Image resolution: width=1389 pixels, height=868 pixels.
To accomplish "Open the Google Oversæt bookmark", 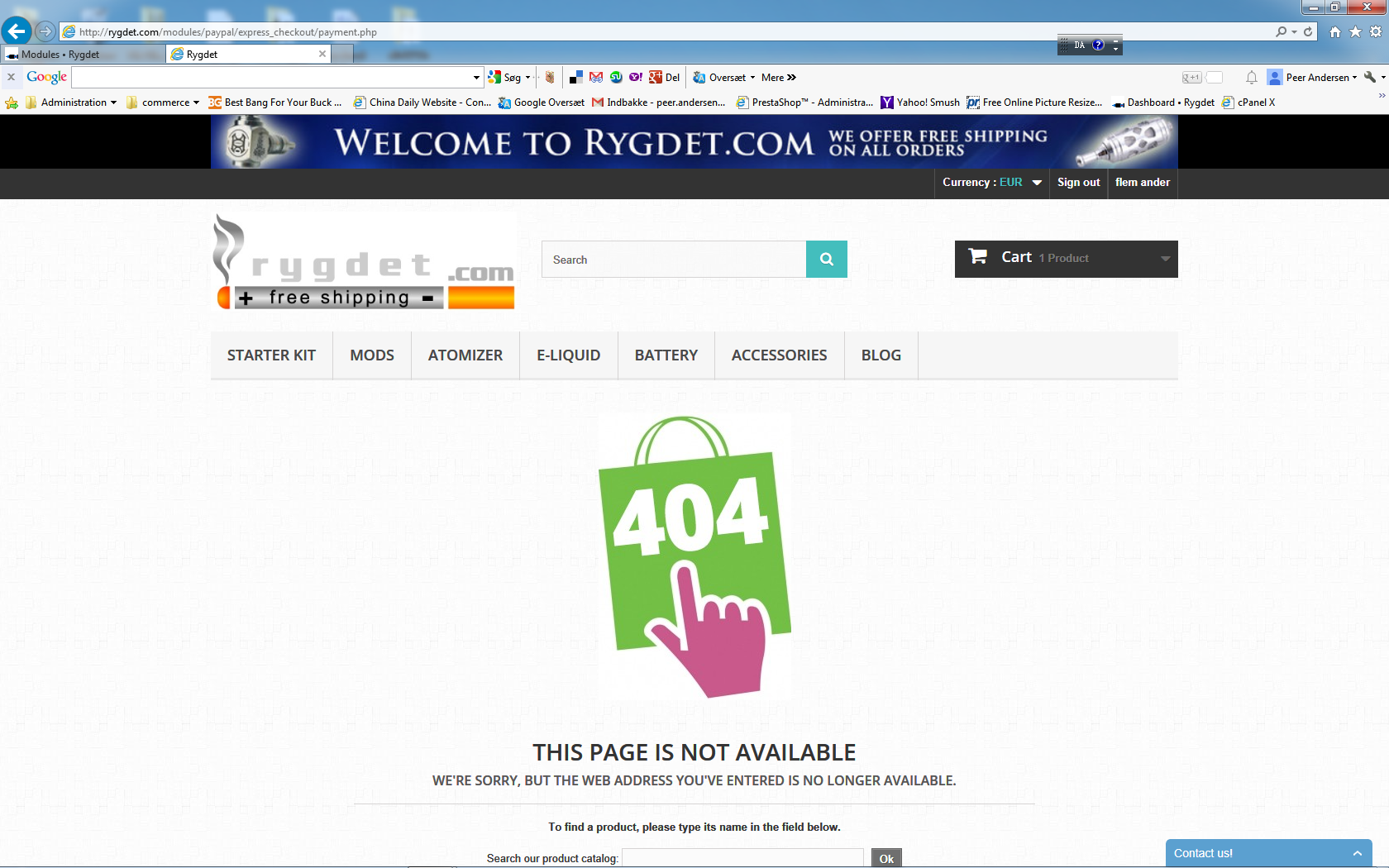I will pos(542,103).
